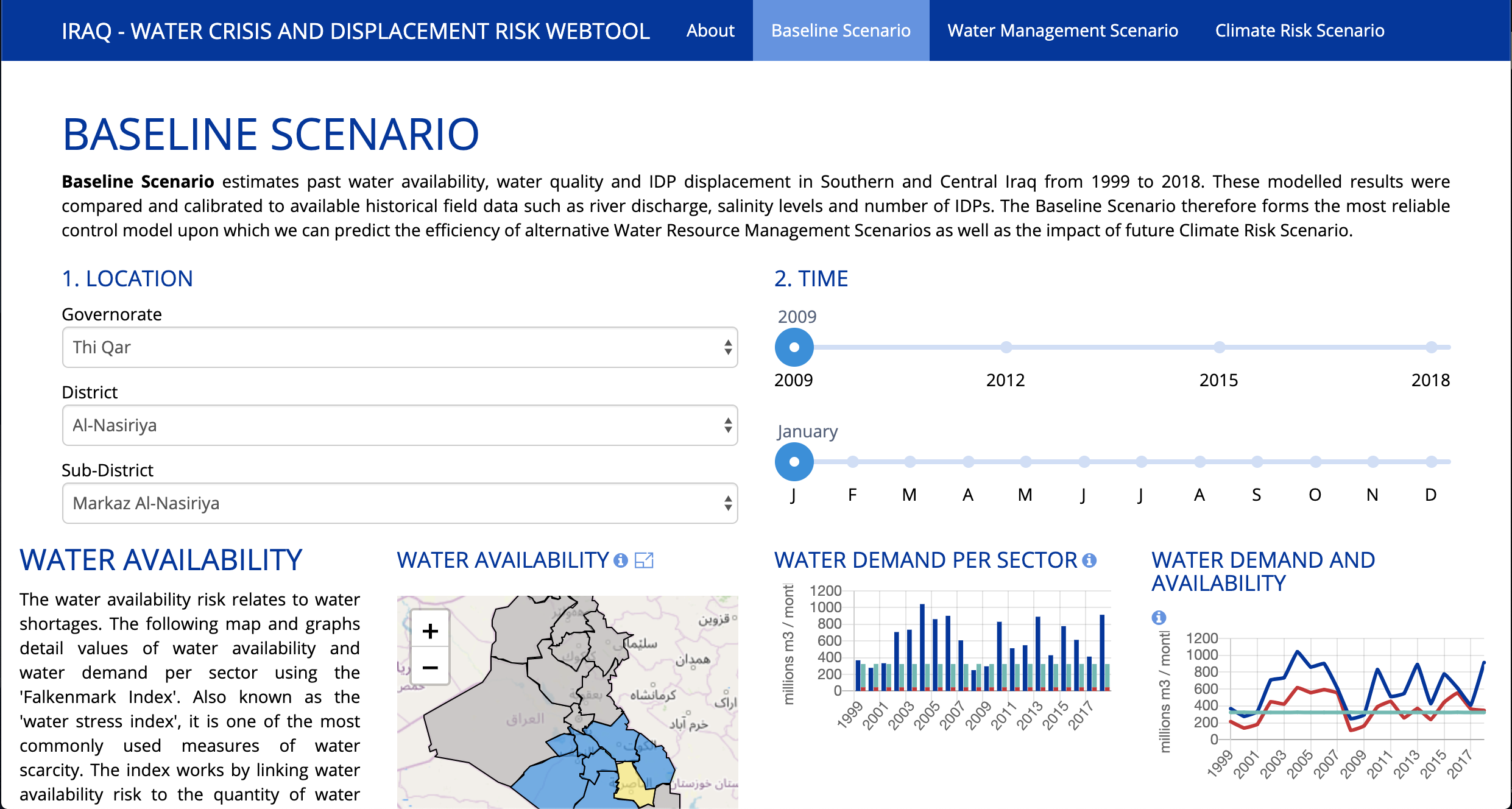Click info icon next to Water Demand Per Sector
The image size is (1512, 809).
click(x=1090, y=560)
